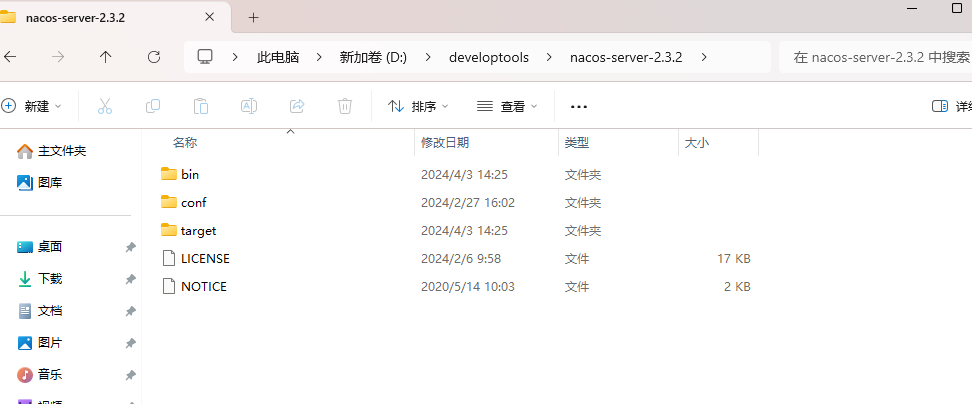
Task: Click the forward navigation arrow
Action: 58,57
